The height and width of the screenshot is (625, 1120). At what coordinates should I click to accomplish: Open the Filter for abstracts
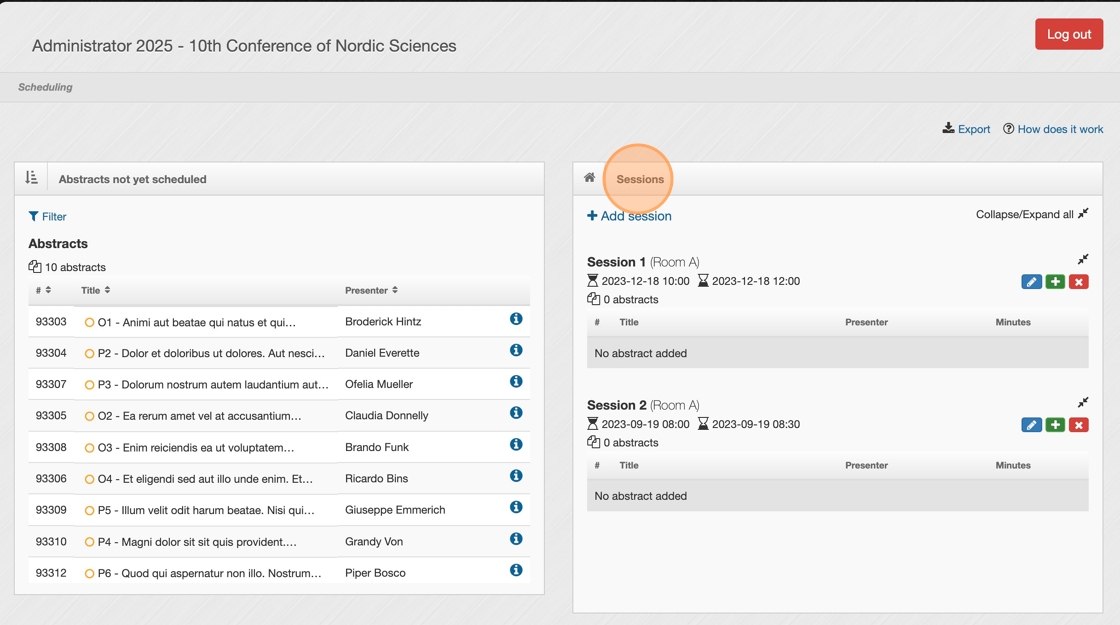pos(48,216)
